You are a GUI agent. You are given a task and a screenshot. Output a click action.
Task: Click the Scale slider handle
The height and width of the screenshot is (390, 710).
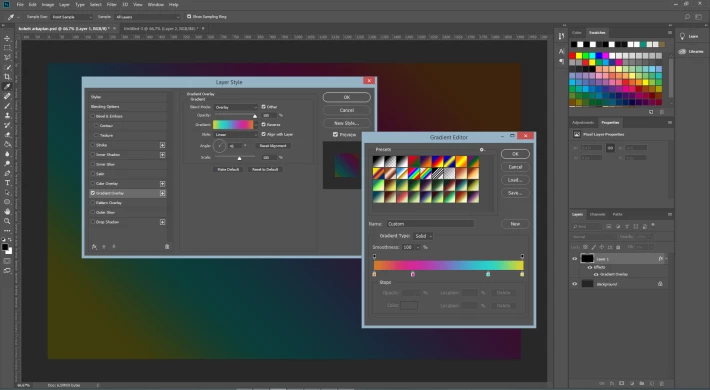(239, 158)
